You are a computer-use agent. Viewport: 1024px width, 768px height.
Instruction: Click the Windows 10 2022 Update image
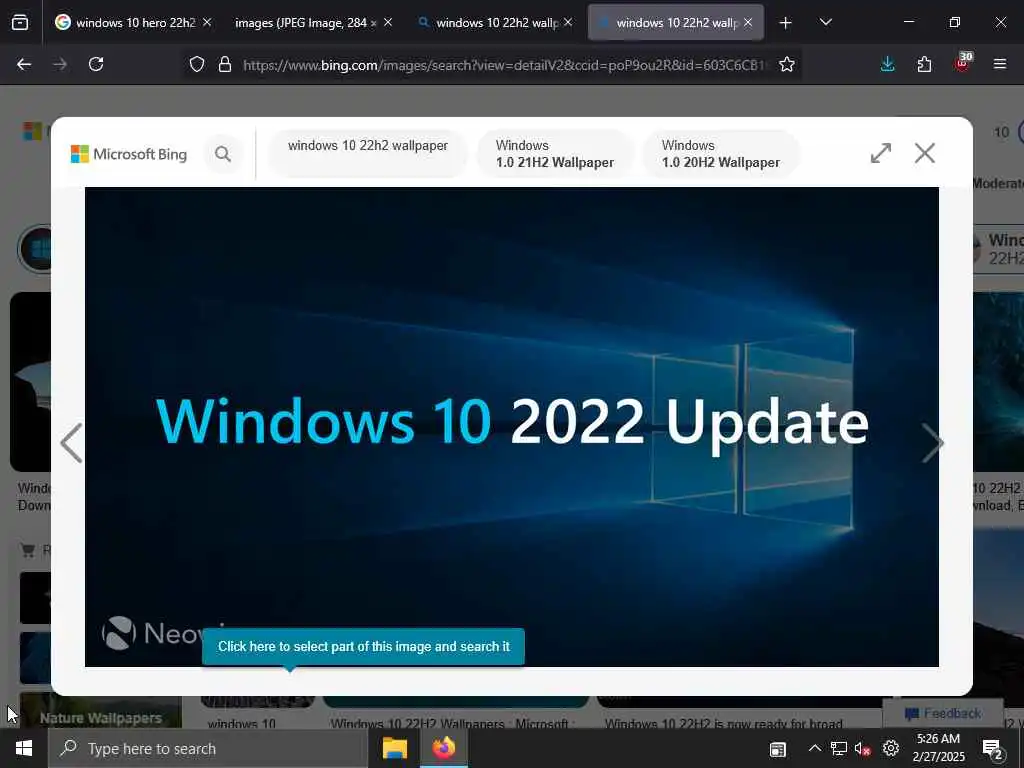512,426
